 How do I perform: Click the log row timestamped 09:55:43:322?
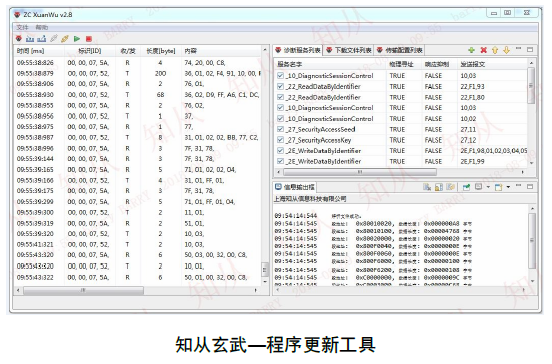click(x=138, y=277)
